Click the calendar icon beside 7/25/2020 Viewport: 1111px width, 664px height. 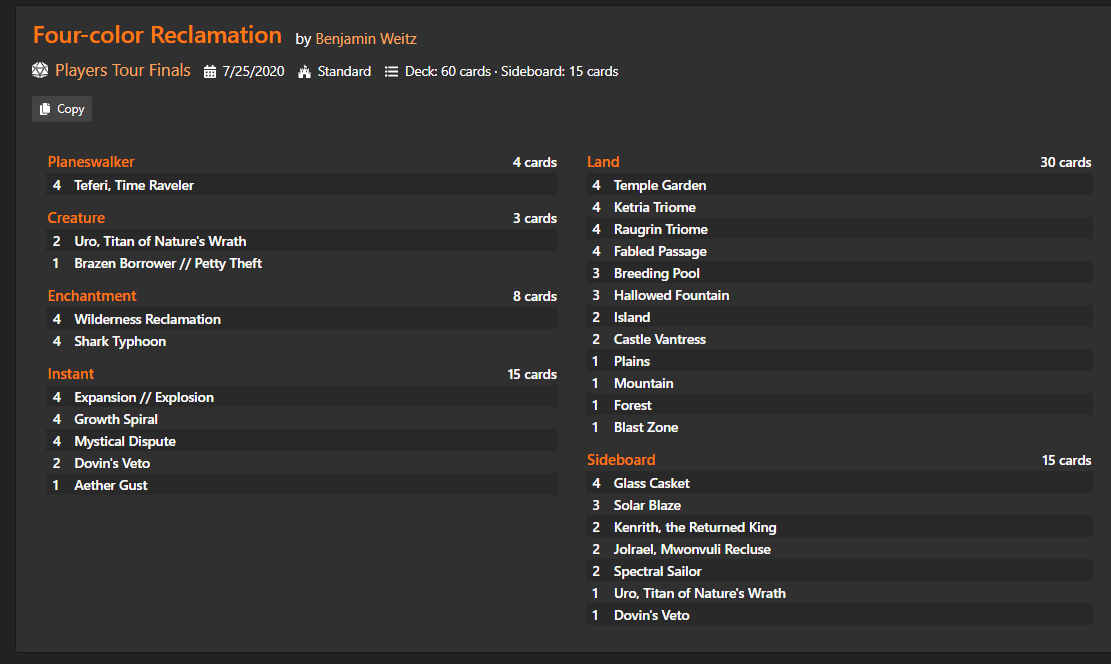coord(210,72)
